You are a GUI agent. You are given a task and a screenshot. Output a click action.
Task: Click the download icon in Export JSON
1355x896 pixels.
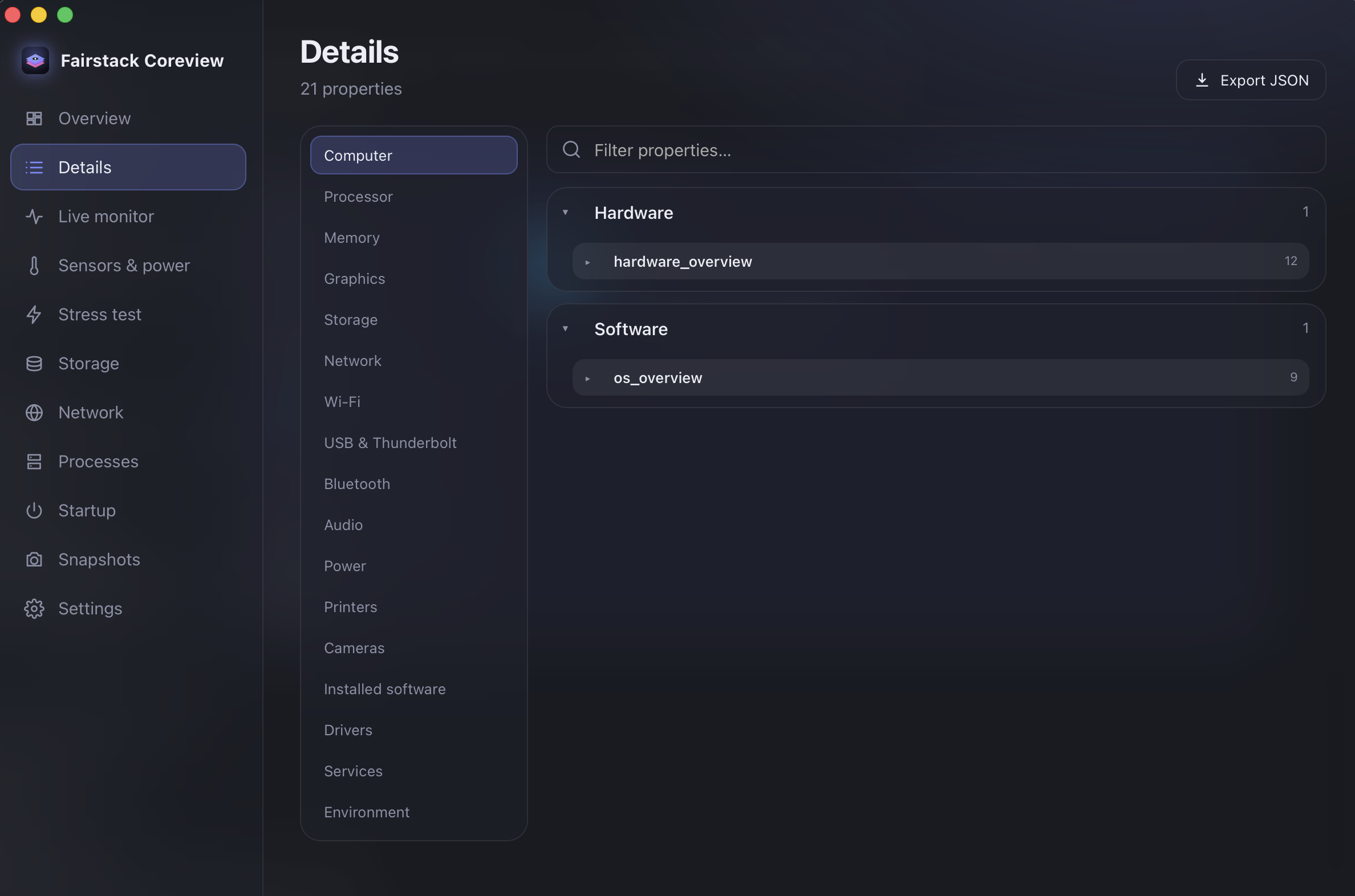point(1202,80)
